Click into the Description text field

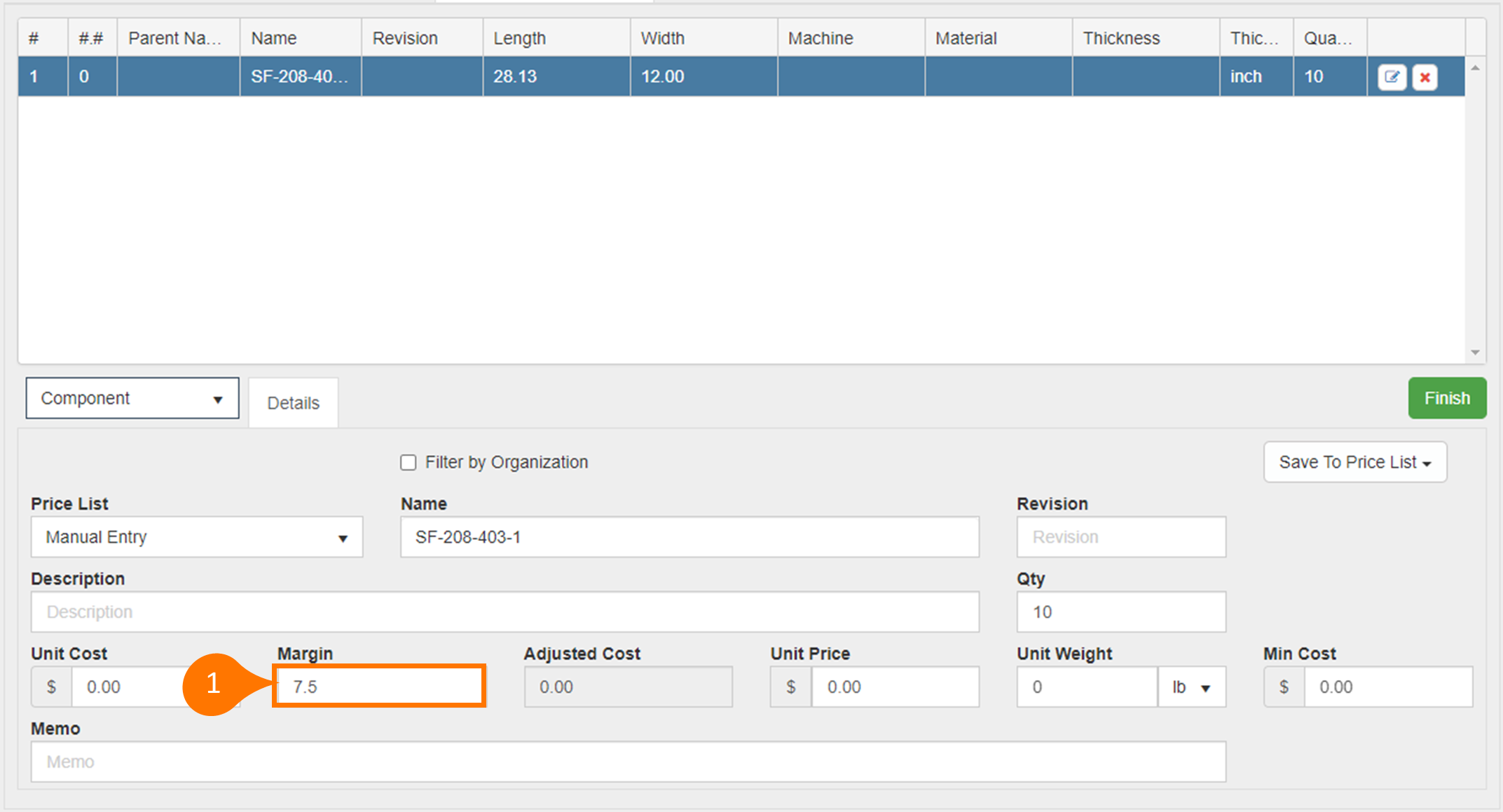pos(505,612)
